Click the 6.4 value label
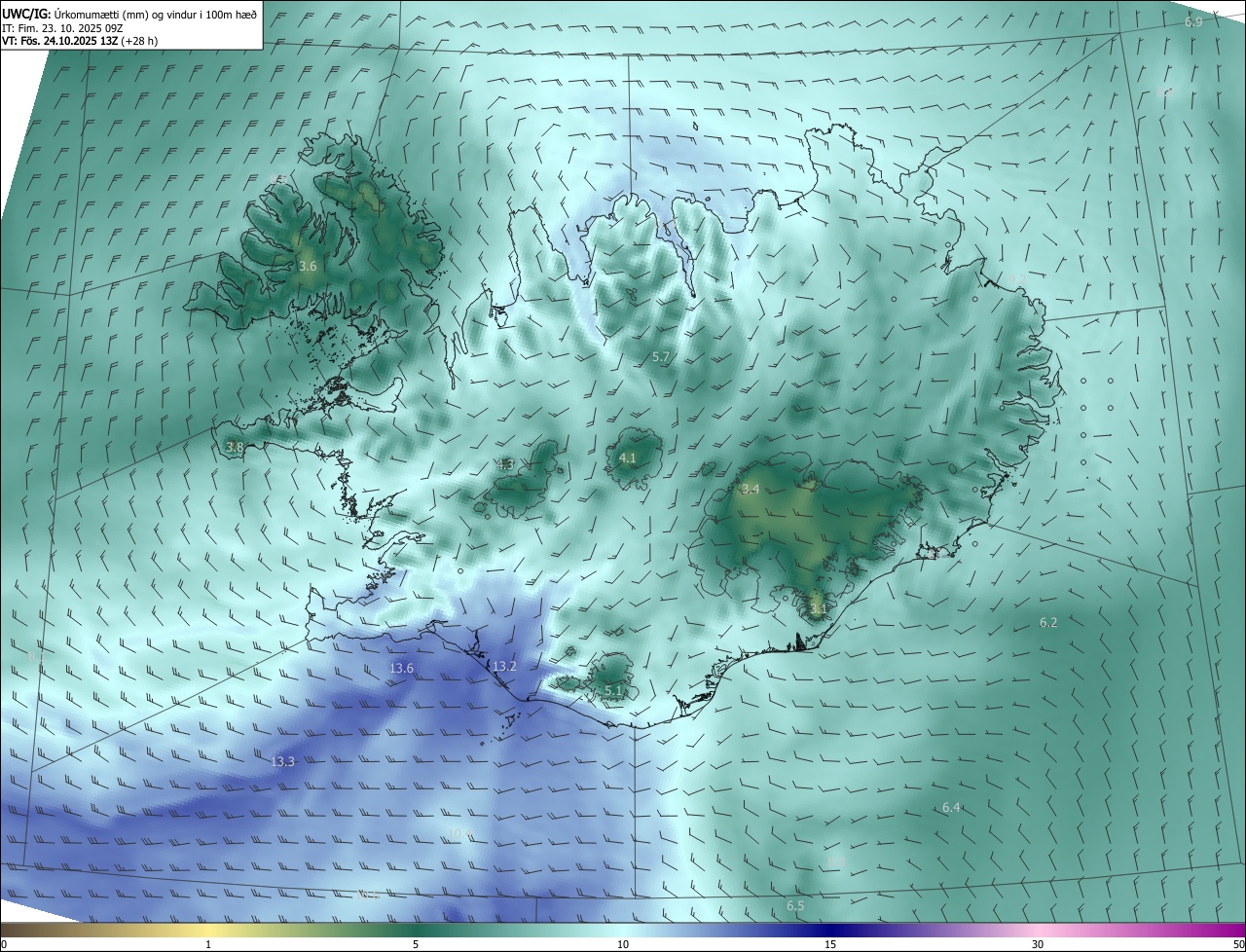 [x=952, y=807]
